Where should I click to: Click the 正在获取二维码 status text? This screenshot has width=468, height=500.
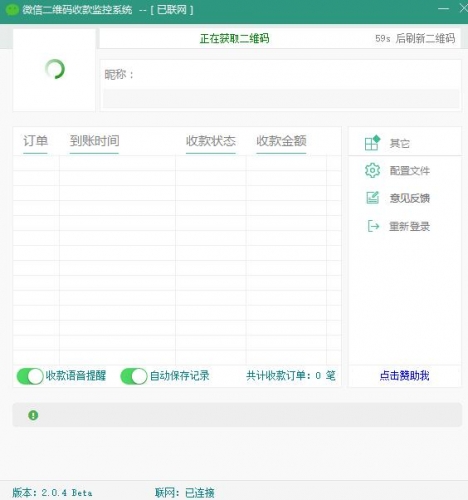coord(234,39)
